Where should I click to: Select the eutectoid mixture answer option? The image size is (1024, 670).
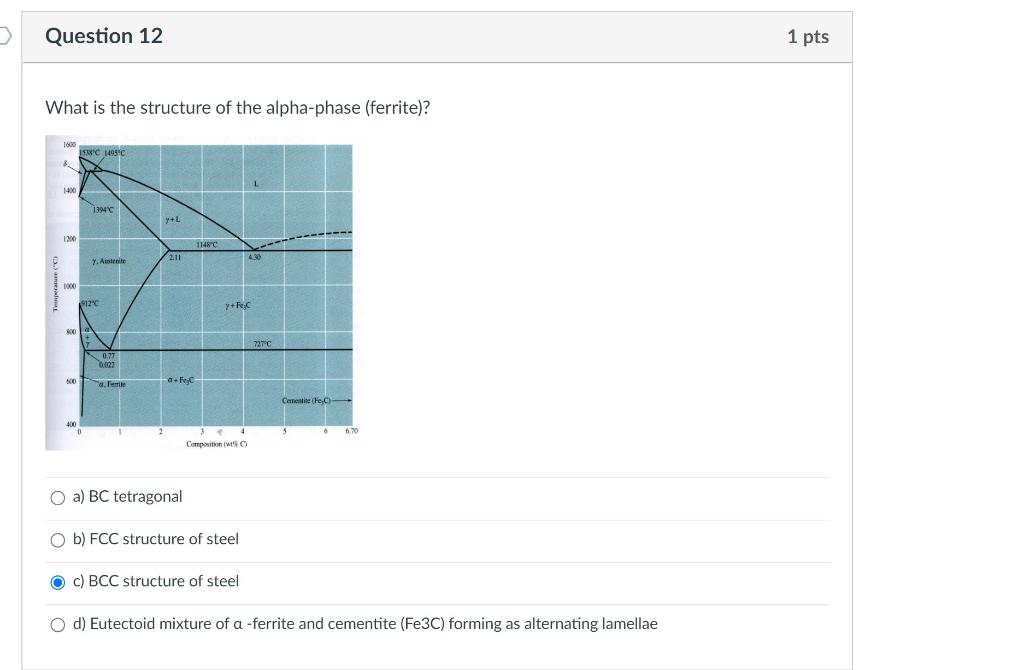(x=365, y=623)
